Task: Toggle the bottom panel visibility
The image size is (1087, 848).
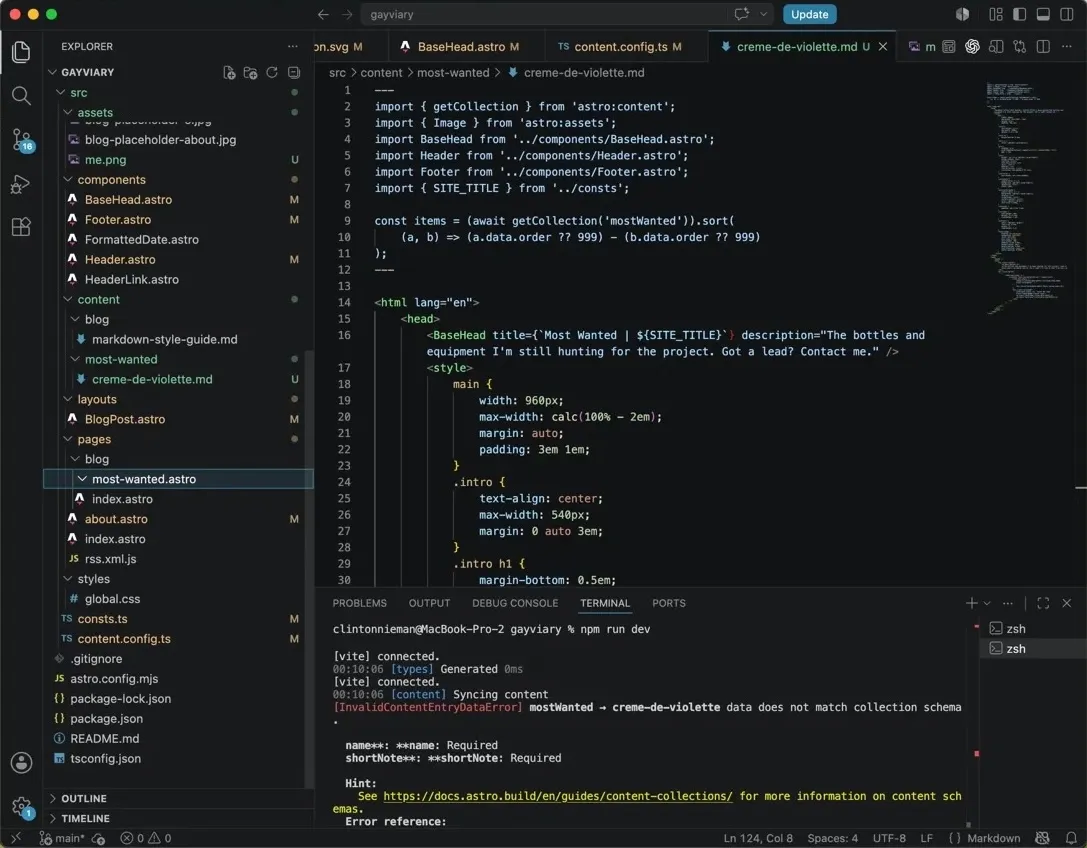Action: pos(1043,15)
